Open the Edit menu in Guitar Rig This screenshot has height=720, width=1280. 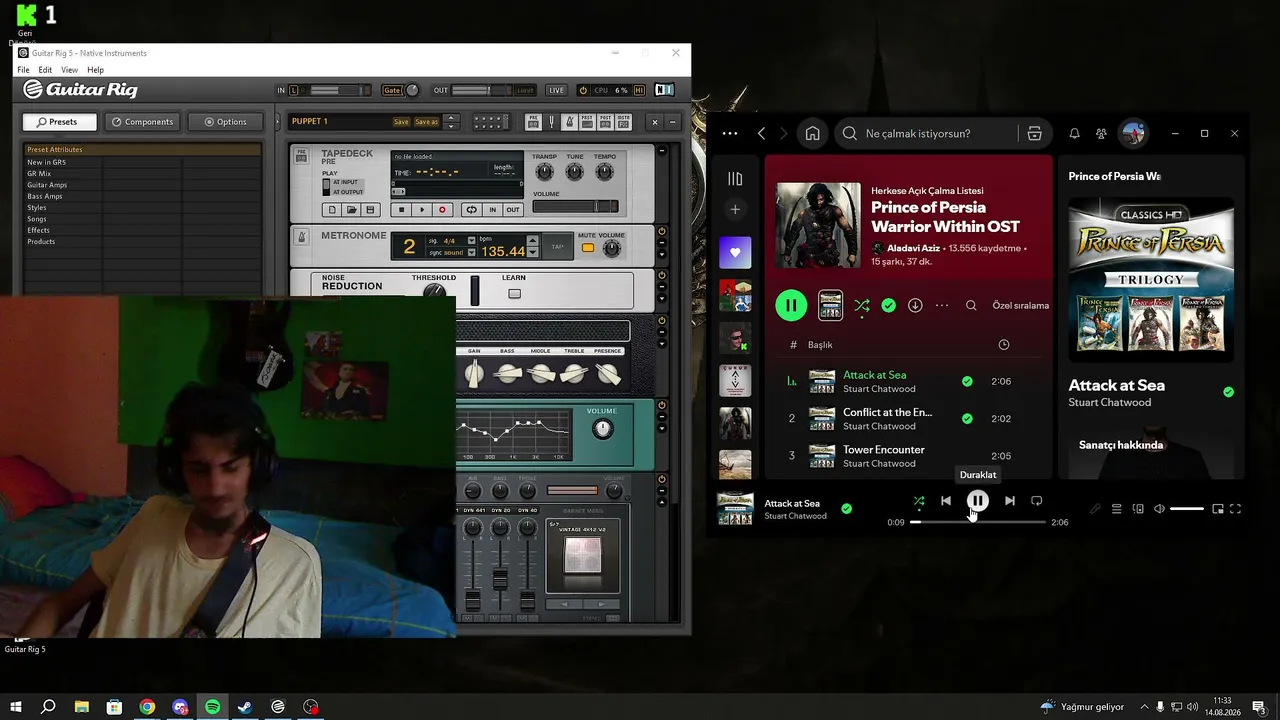[x=45, y=70]
